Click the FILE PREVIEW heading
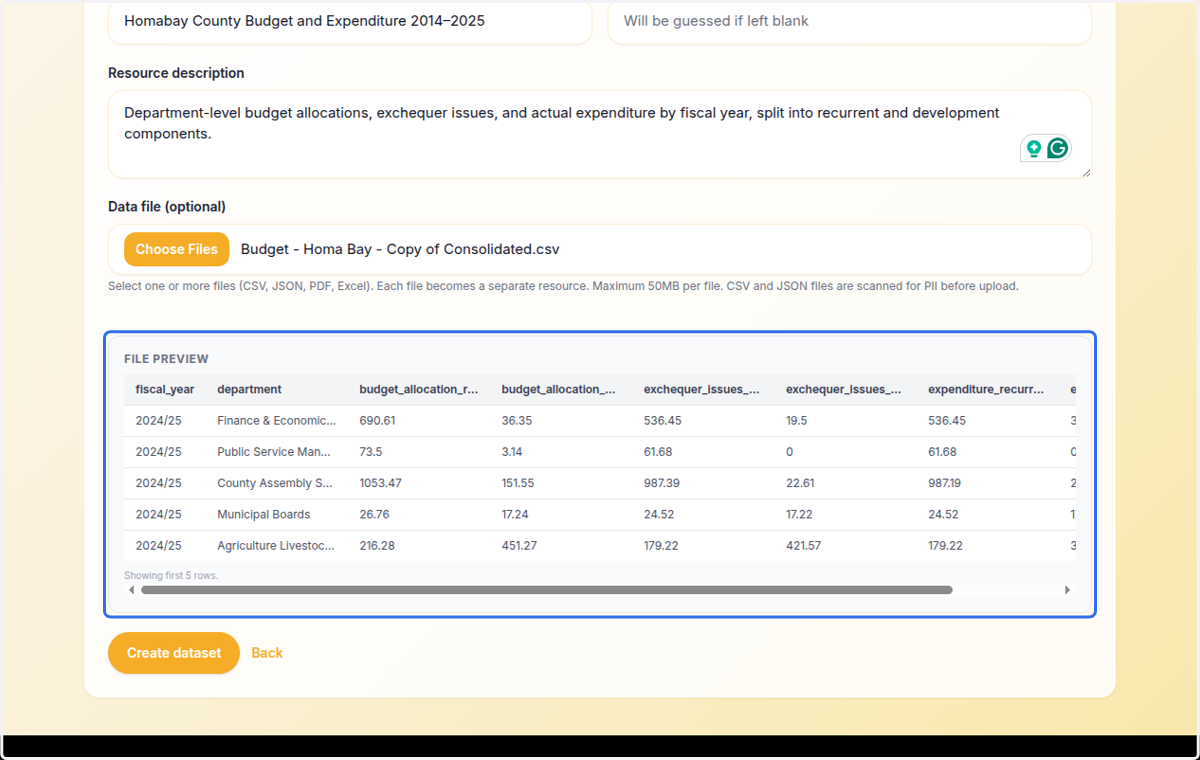 click(x=166, y=359)
